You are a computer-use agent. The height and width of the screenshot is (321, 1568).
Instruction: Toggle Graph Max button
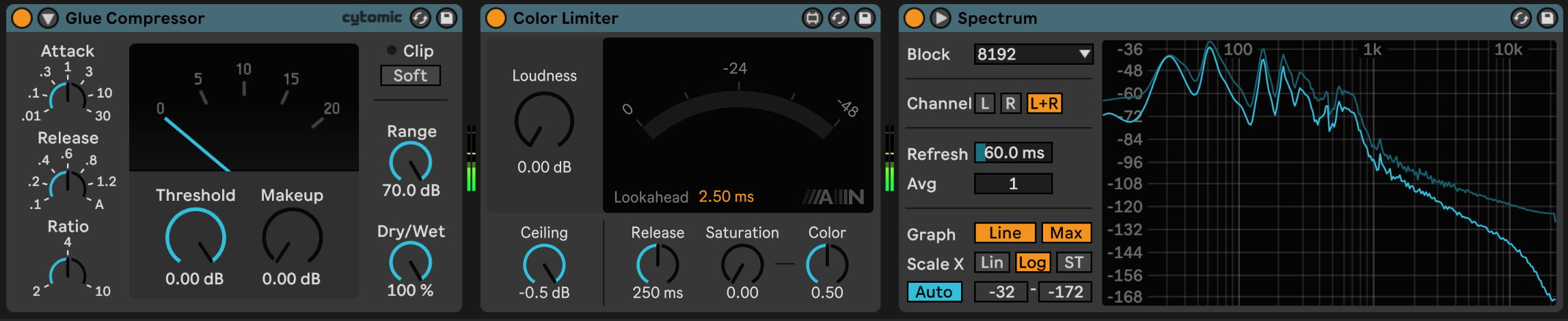click(x=1066, y=233)
